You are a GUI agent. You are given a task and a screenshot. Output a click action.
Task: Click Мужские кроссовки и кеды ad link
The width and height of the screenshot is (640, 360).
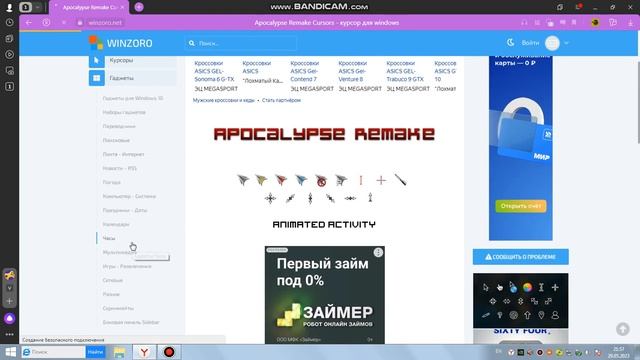pyautogui.click(x=224, y=100)
